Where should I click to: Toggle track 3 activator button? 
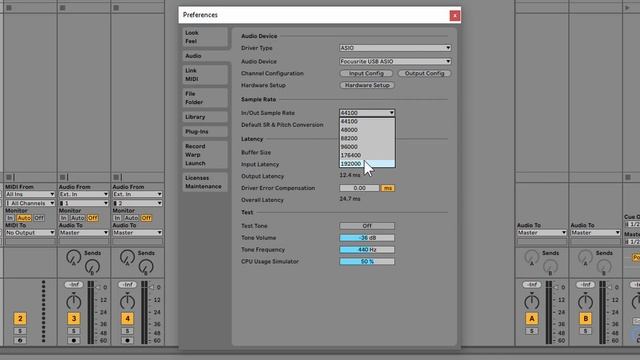point(73,318)
